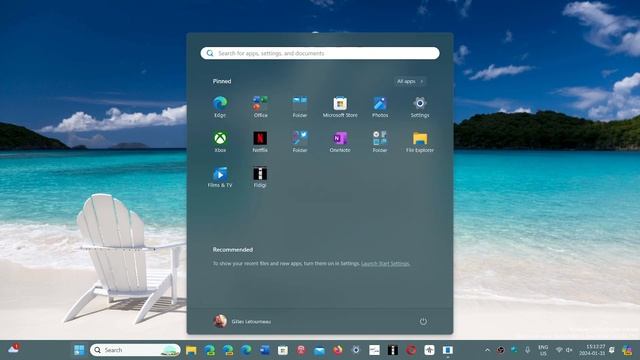Open Word from the taskbar
This screenshot has width=640, height=360.
[265, 350]
